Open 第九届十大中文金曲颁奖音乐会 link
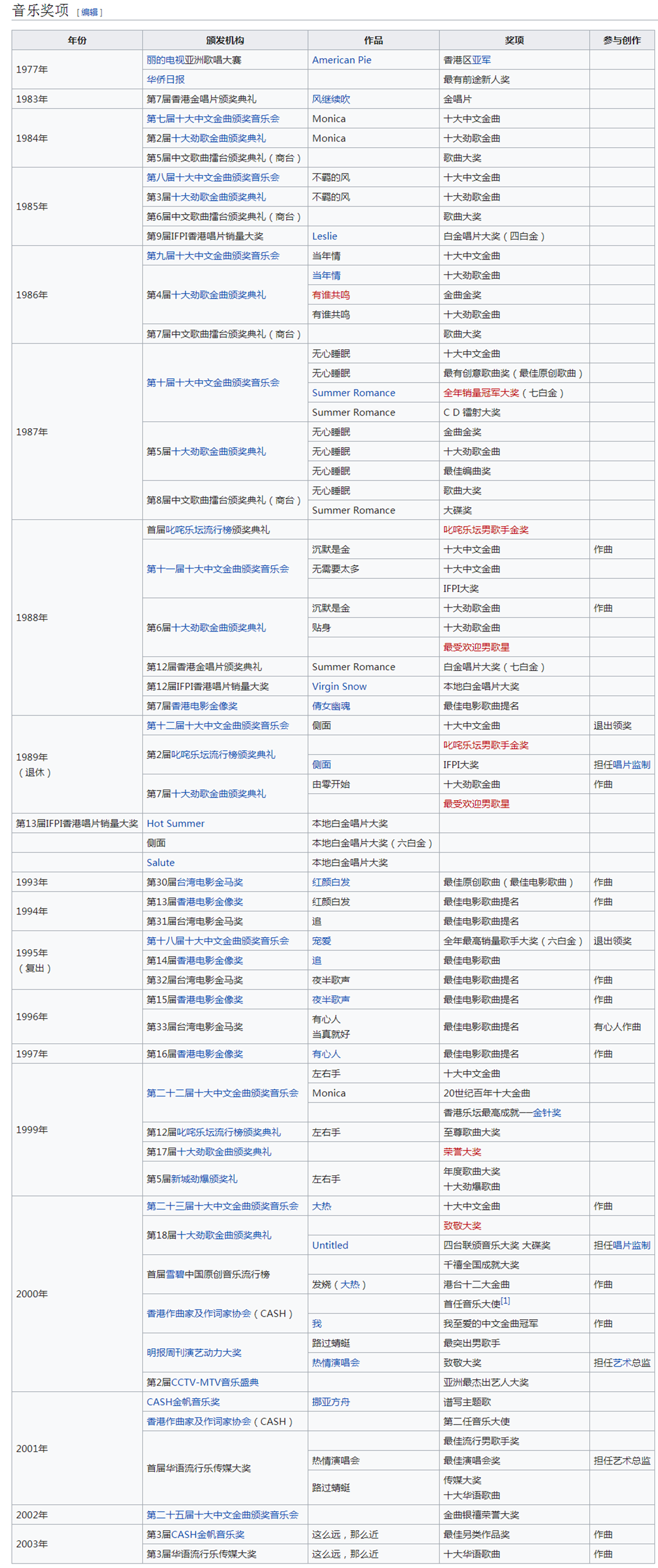658x1568 pixels. pos(213,256)
